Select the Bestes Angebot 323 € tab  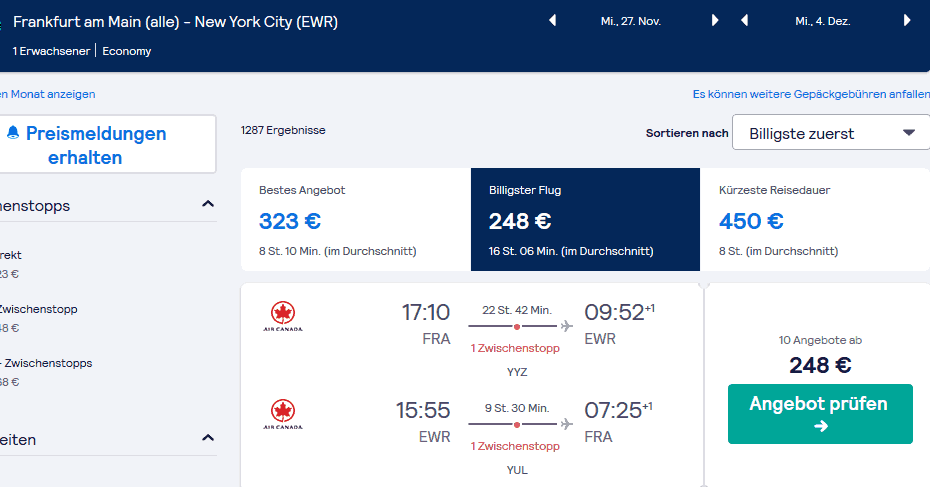356,219
